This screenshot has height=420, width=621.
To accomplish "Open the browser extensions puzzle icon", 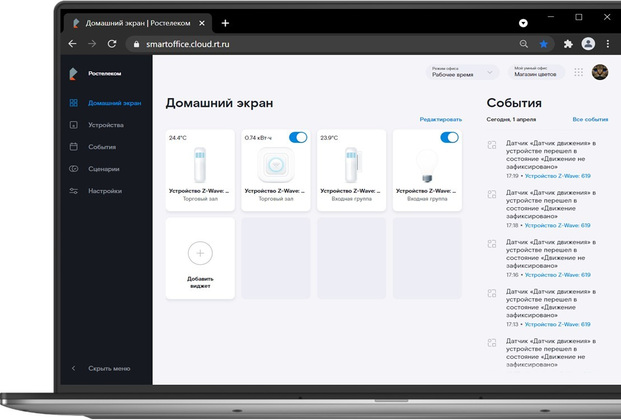I will click(x=567, y=44).
